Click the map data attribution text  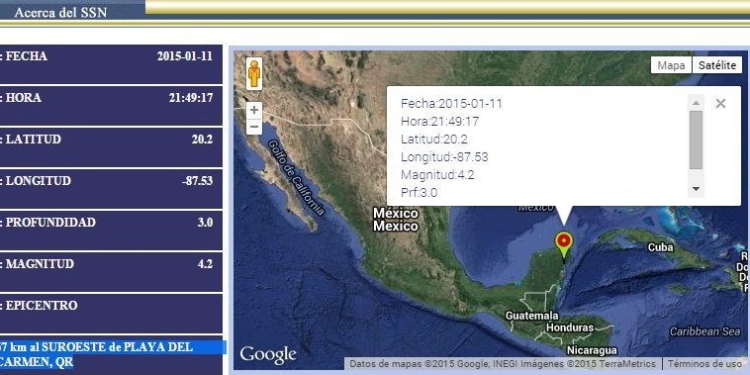504,364
